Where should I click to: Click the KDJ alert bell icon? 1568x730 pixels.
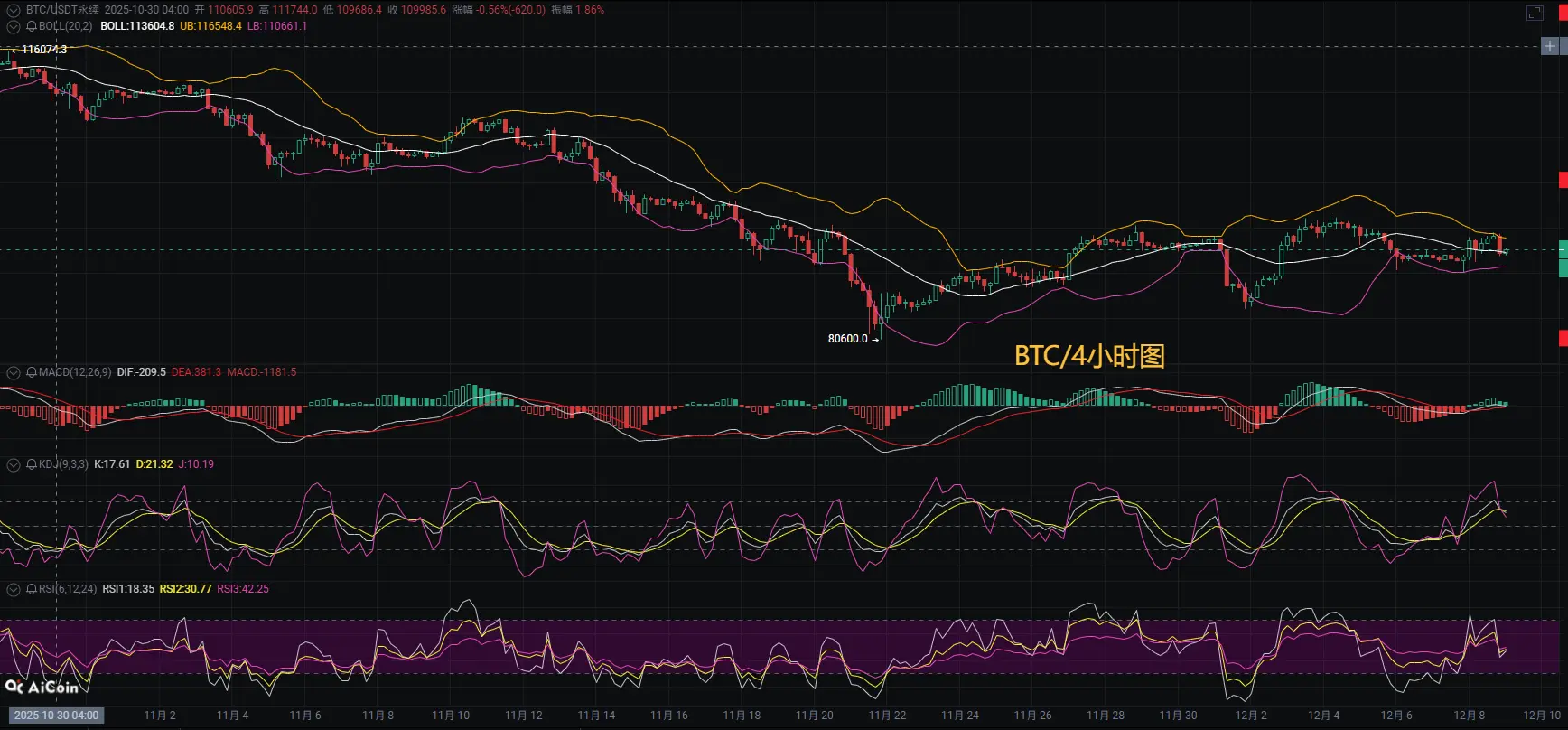pos(32,464)
